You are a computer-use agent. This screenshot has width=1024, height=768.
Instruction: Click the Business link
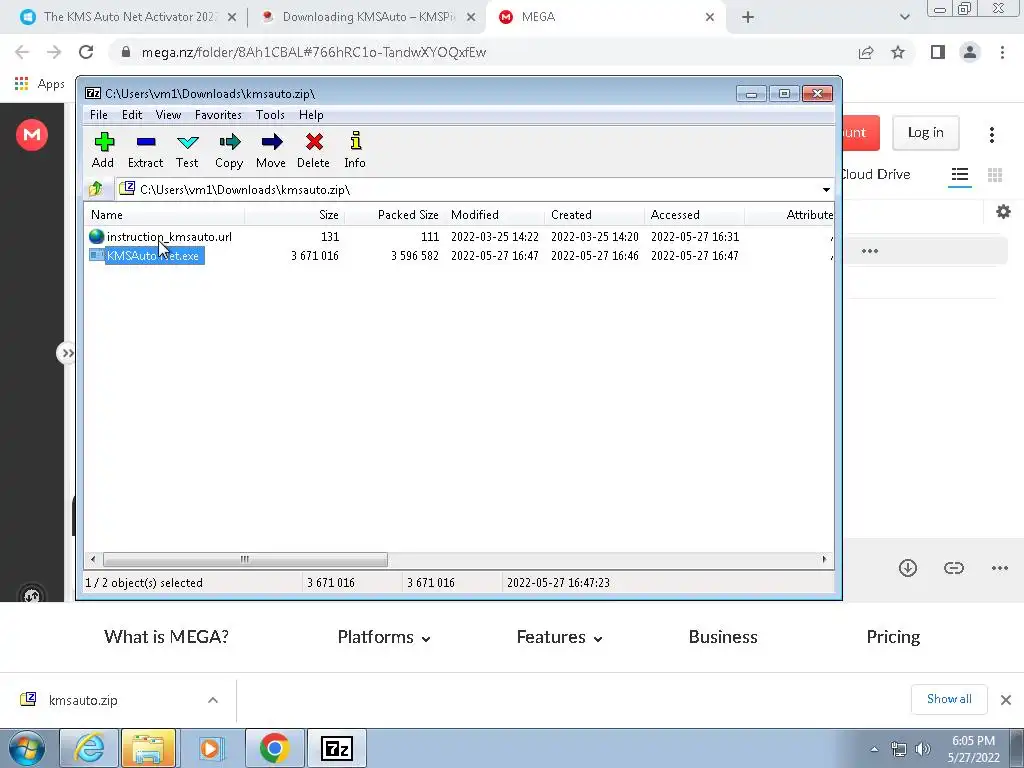[723, 637]
